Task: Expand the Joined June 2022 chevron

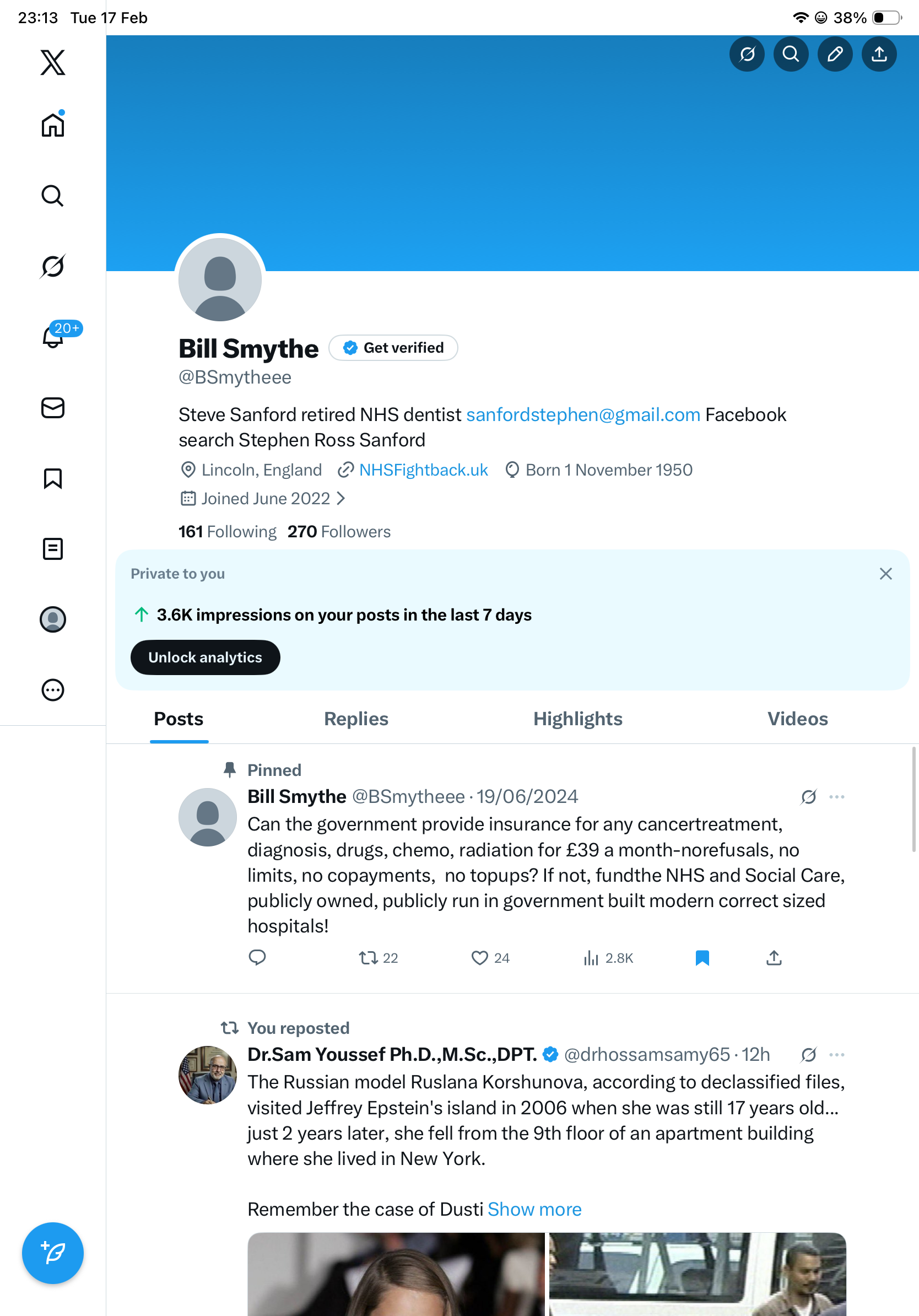Action: 342,499
